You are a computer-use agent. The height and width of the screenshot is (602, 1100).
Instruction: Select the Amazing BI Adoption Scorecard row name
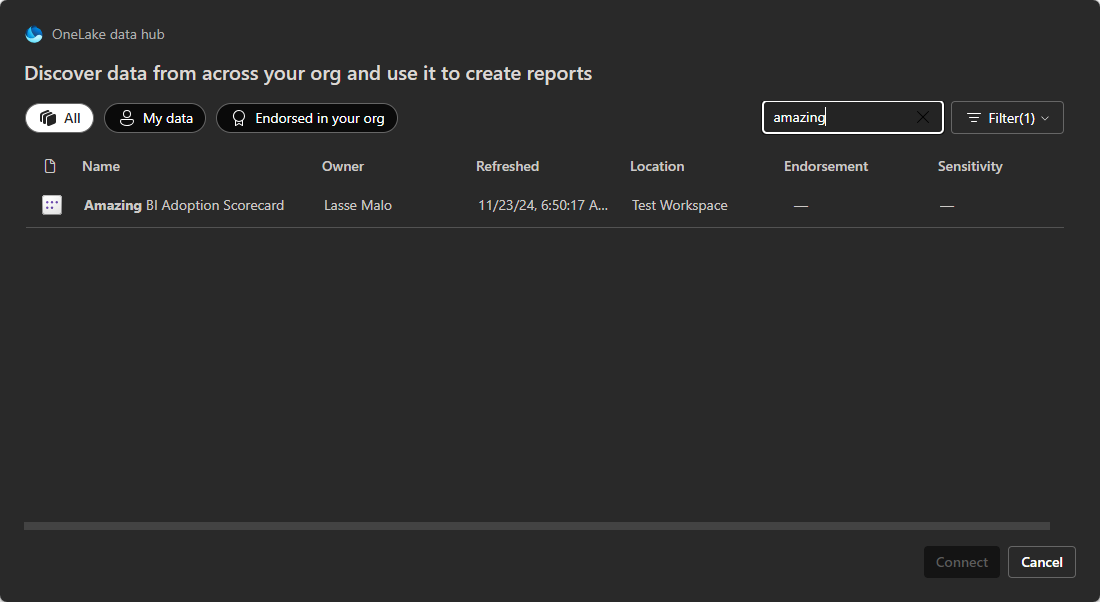coord(184,206)
